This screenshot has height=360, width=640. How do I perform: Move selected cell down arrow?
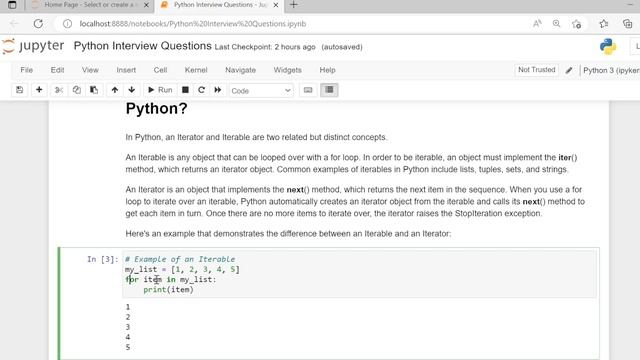tap(131, 90)
